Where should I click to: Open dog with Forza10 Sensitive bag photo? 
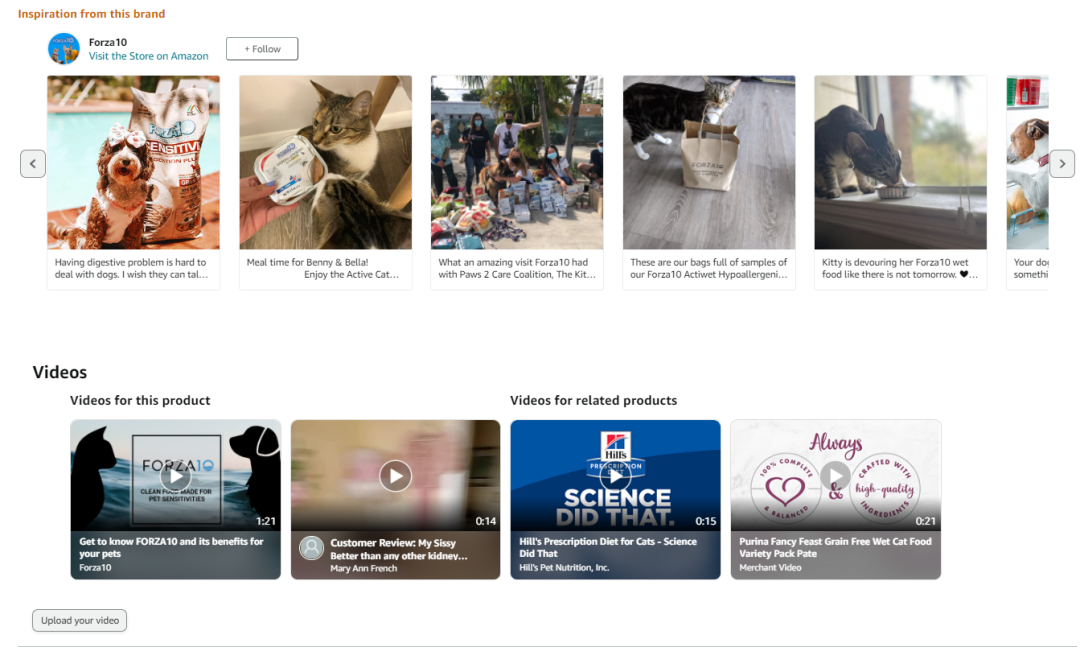tap(134, 163)
